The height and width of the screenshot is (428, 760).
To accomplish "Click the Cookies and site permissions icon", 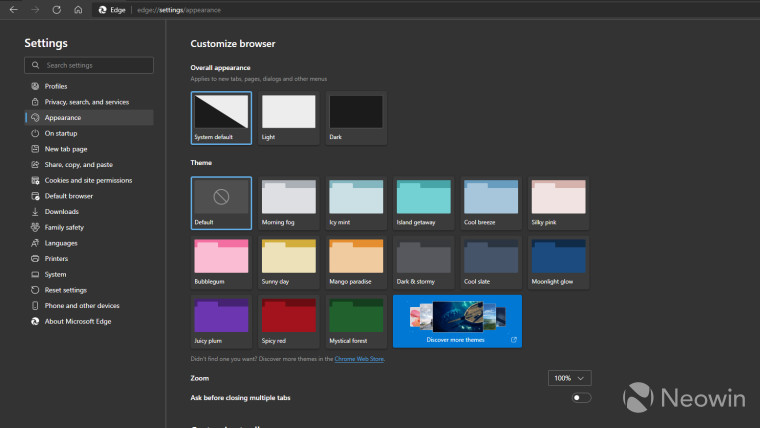I will click(35, 180).
